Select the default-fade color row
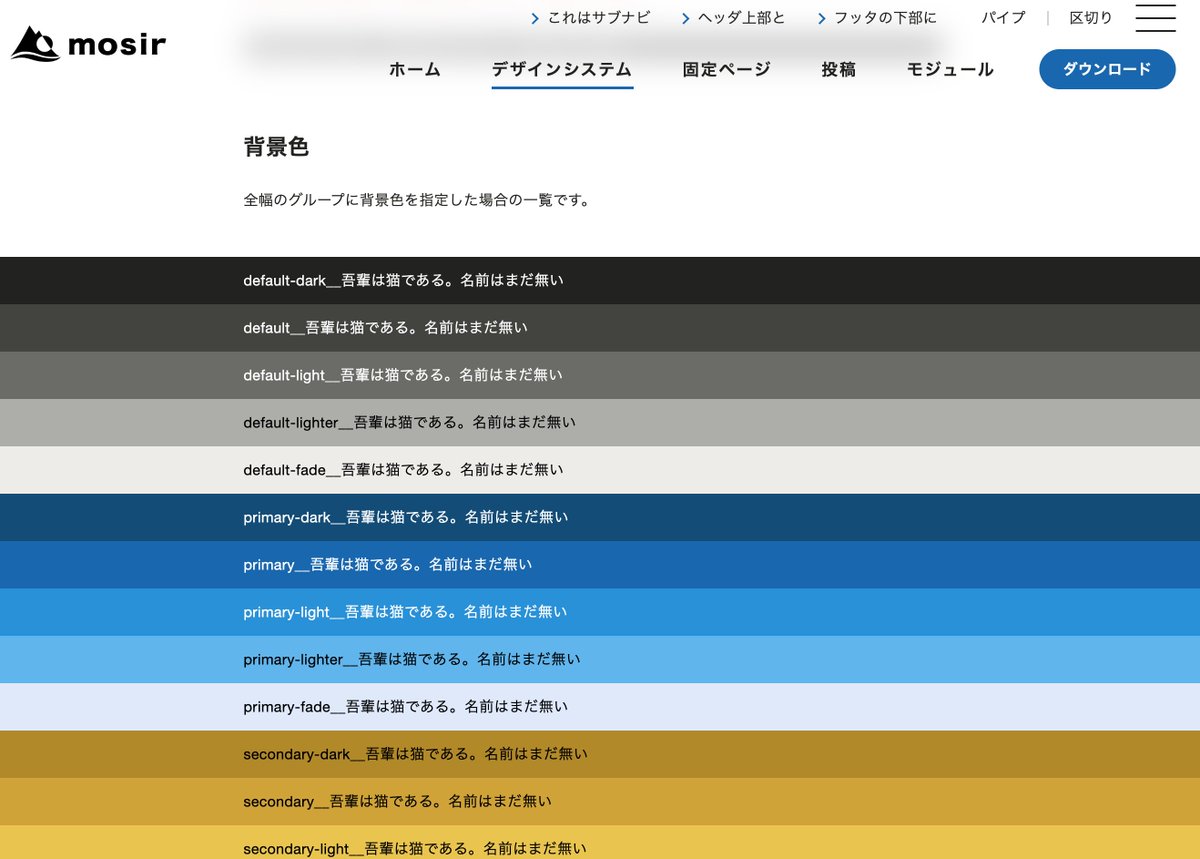This screenshot has width=1200, height=859. (x=600, y=469)
